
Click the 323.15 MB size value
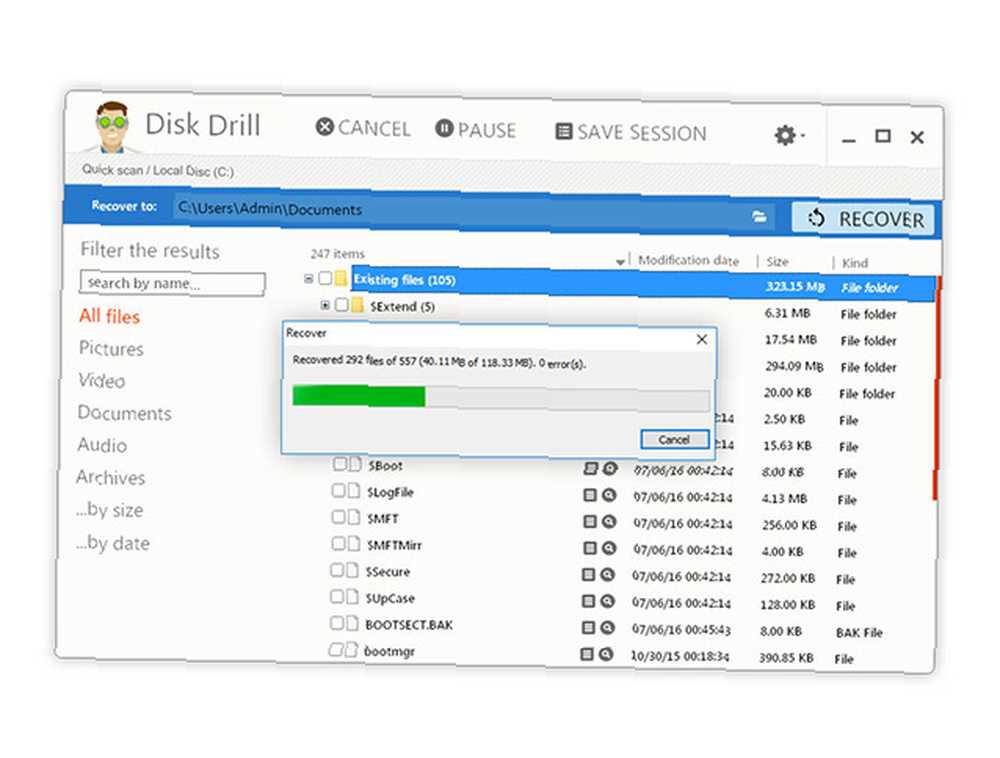pos(795,286)
